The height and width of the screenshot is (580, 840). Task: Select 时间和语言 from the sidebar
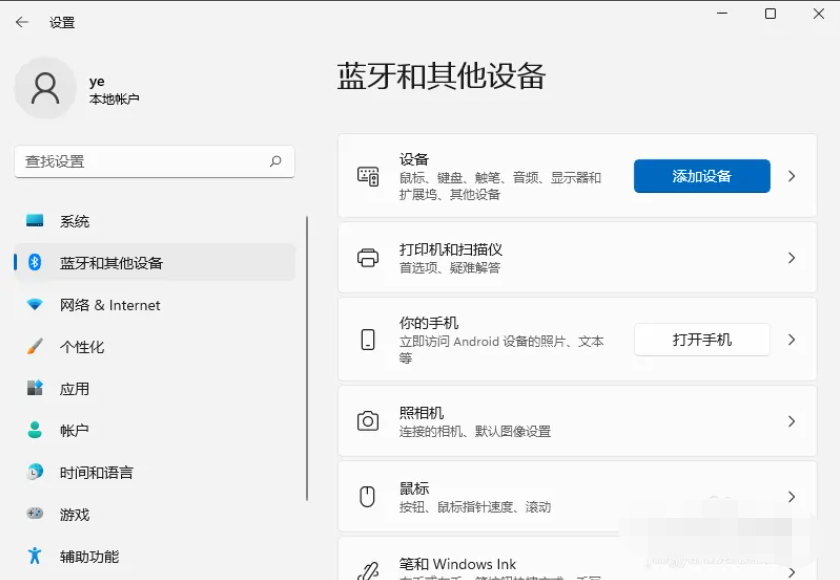pos(96,472)
